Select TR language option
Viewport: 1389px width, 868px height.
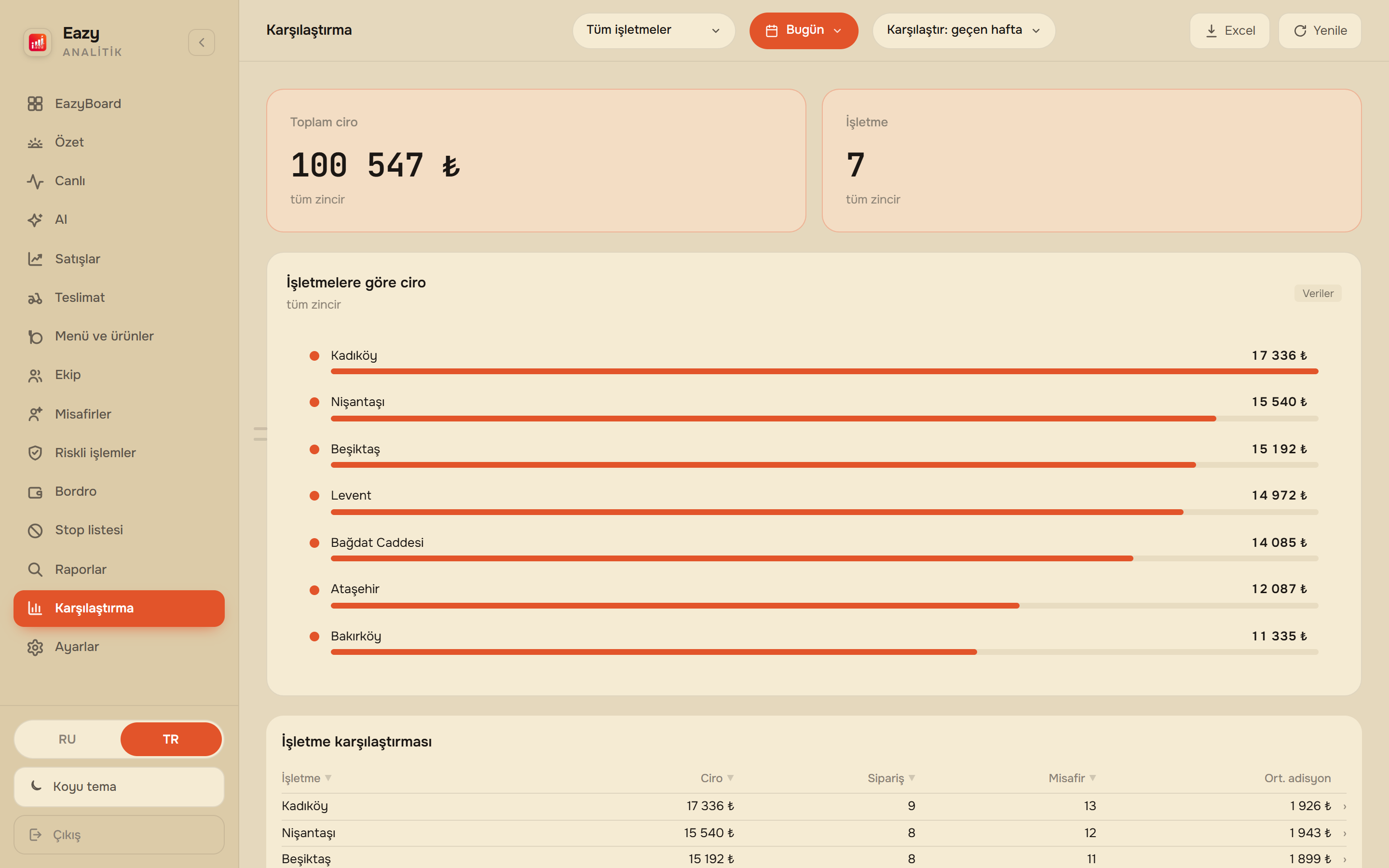coord(171,739)
